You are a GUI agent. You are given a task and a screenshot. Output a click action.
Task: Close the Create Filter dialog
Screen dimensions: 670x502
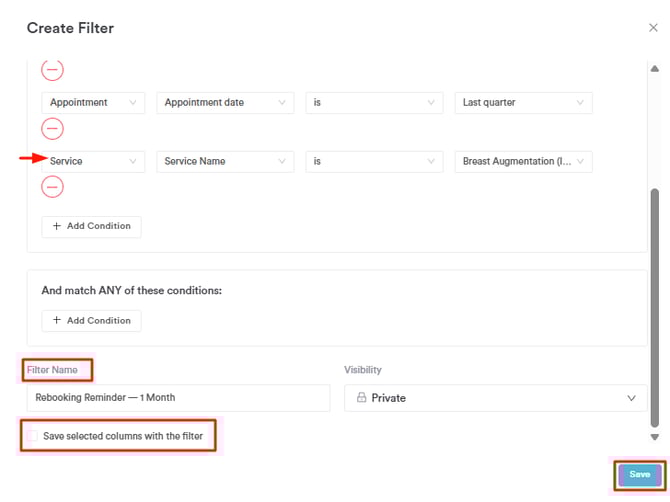coord(654,29)
